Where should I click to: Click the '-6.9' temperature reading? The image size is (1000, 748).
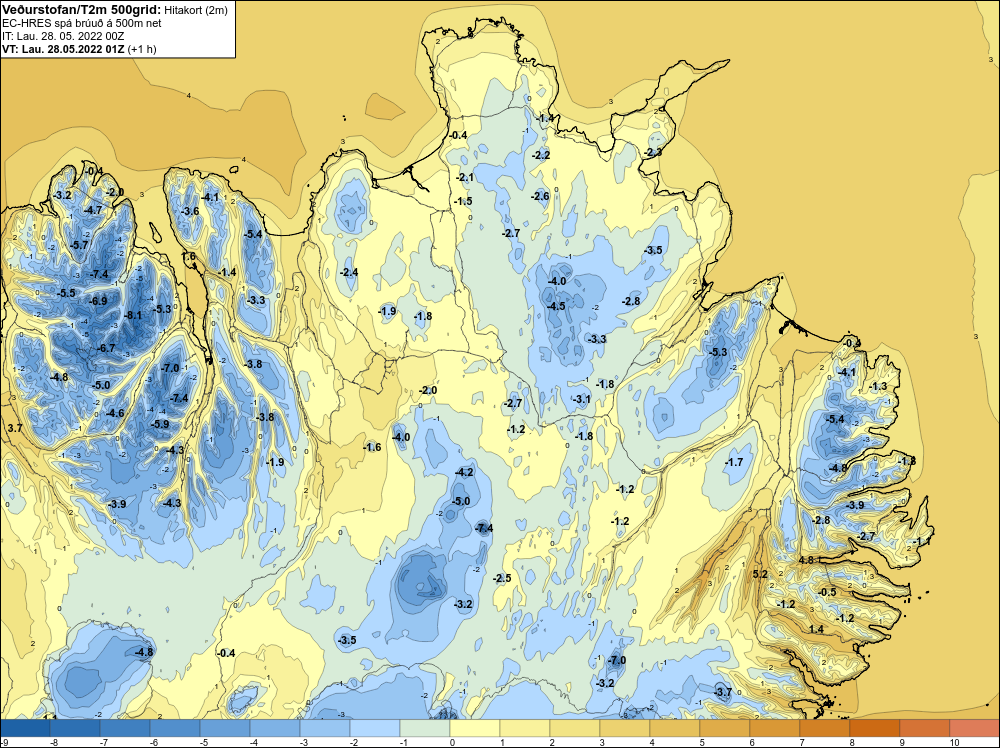click(98, 301)
